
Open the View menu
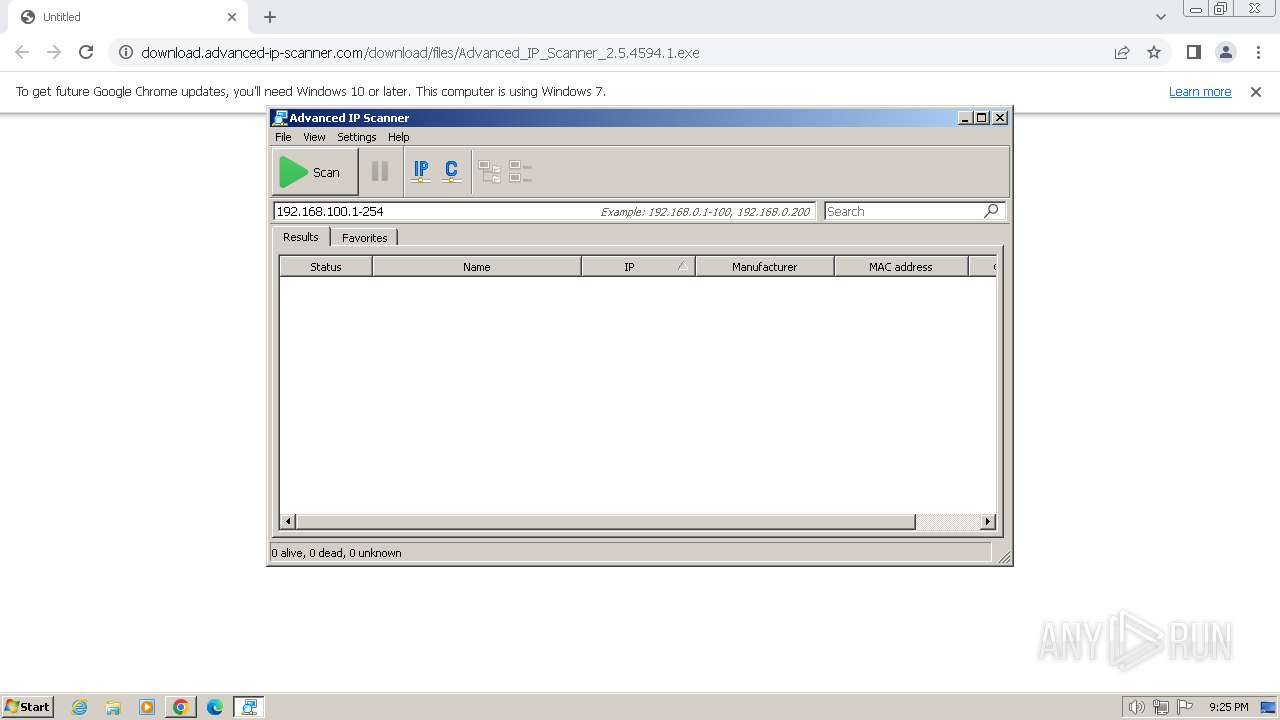(x=314, y=137)
